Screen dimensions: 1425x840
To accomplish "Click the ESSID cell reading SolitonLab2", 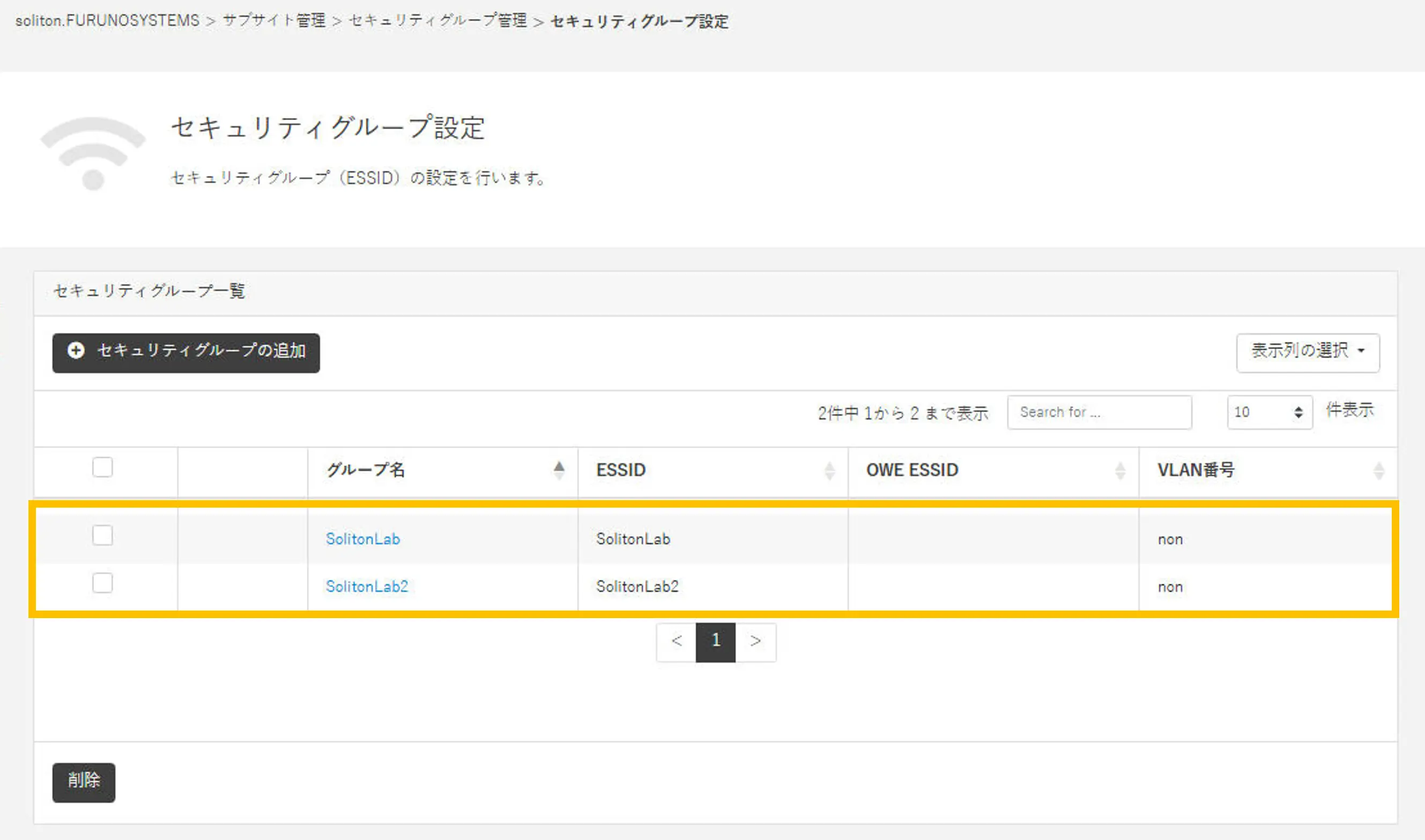I will (637, 586).
